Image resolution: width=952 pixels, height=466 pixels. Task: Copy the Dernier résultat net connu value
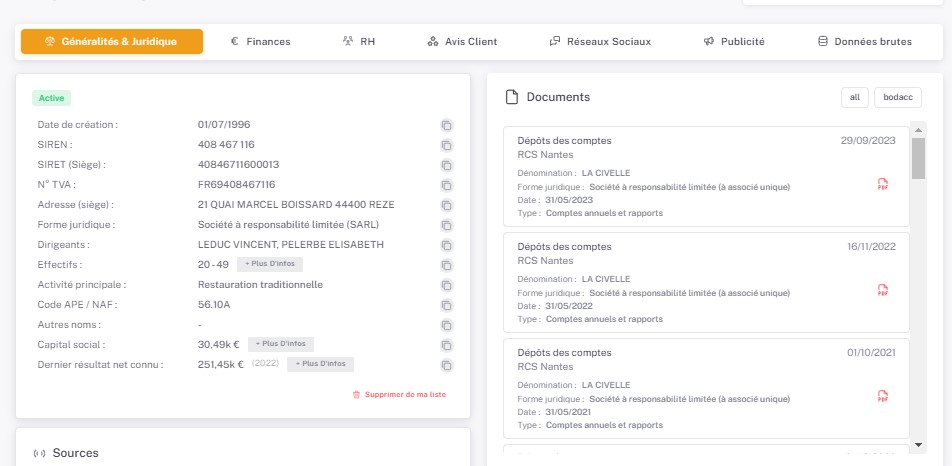click(447, 365)
